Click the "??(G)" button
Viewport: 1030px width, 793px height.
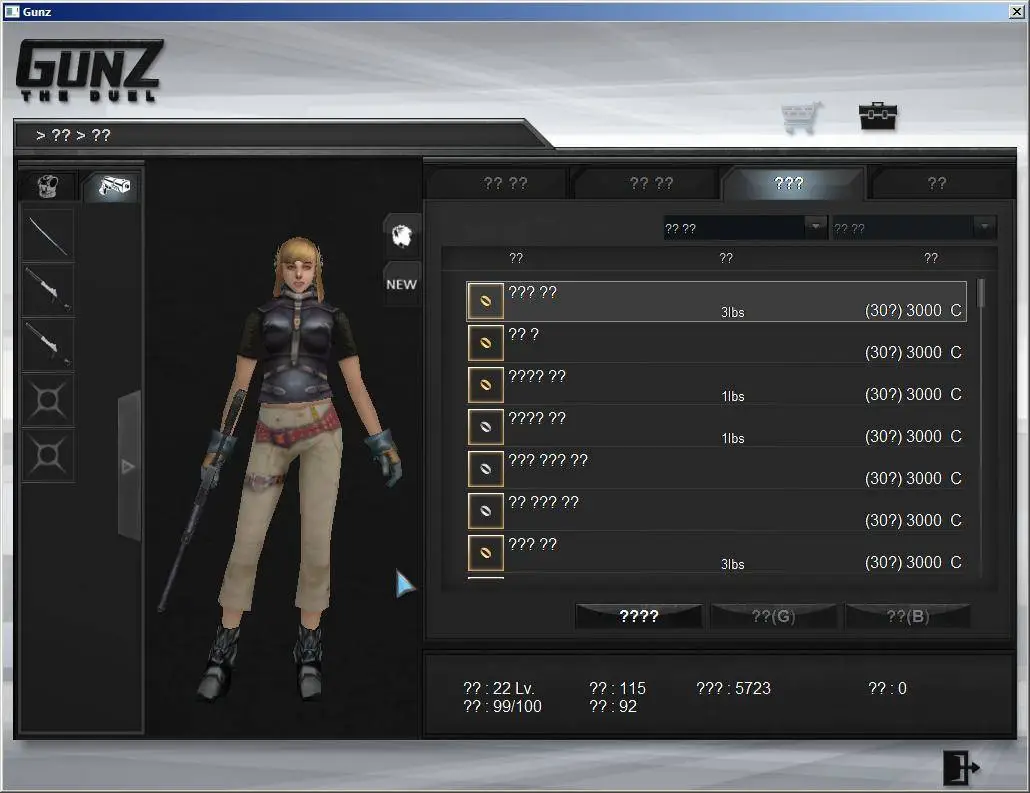[x=773, y=616]
